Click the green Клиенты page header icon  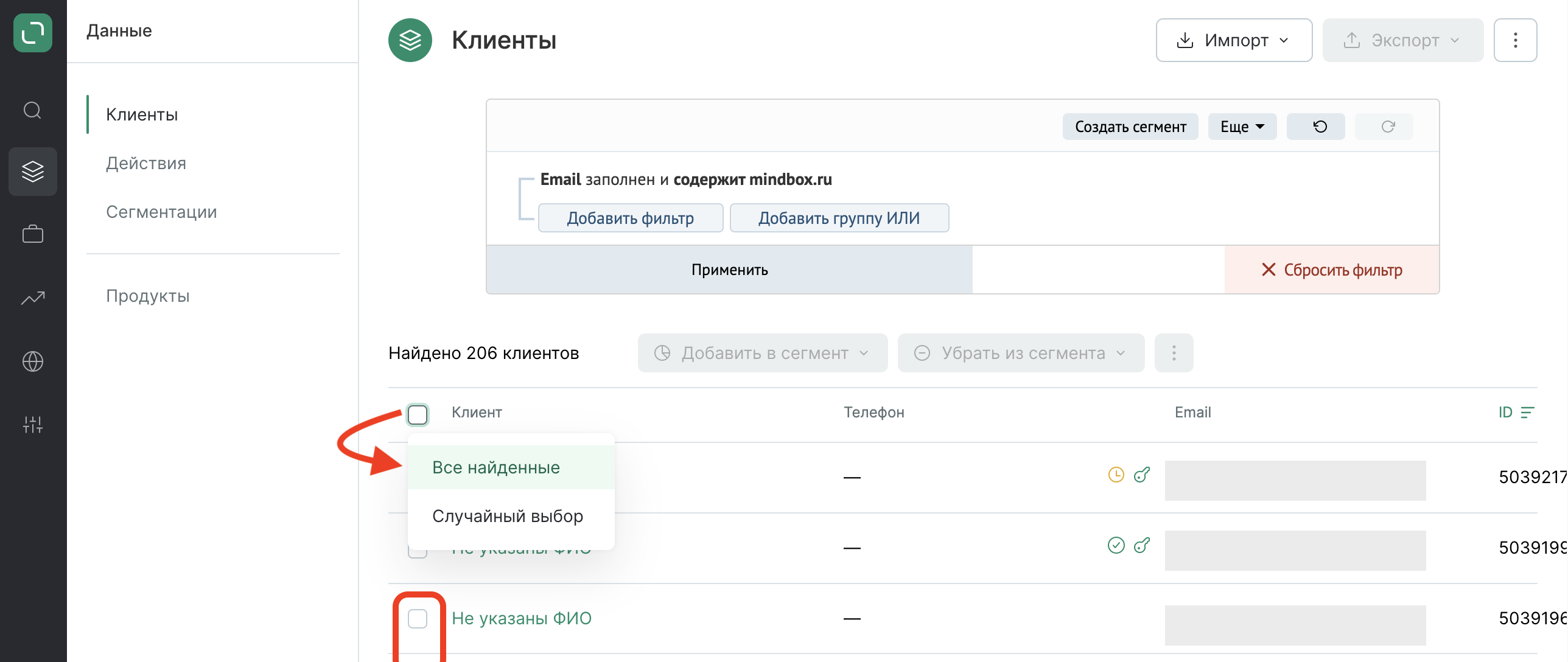tap(410, 40)
